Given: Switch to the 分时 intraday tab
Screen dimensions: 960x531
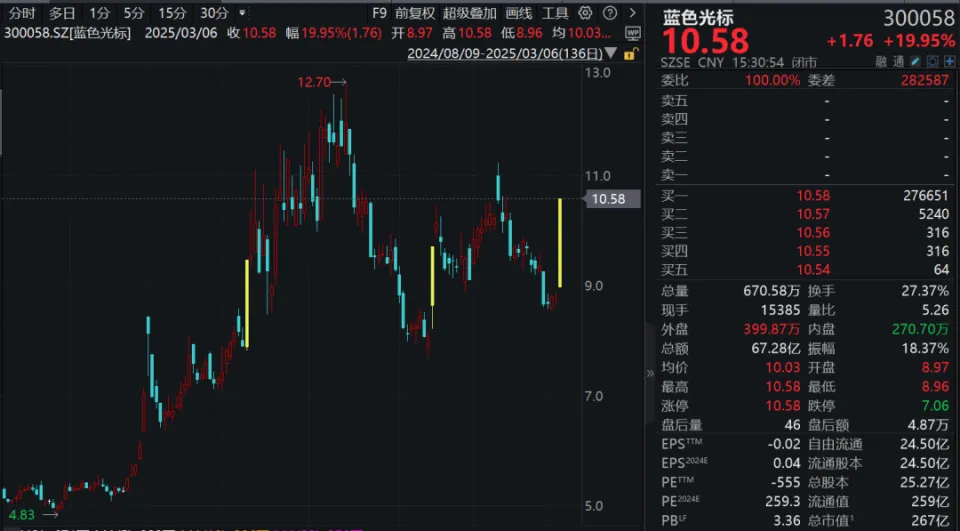Looking at the screenshot, I should coord(22,14).
